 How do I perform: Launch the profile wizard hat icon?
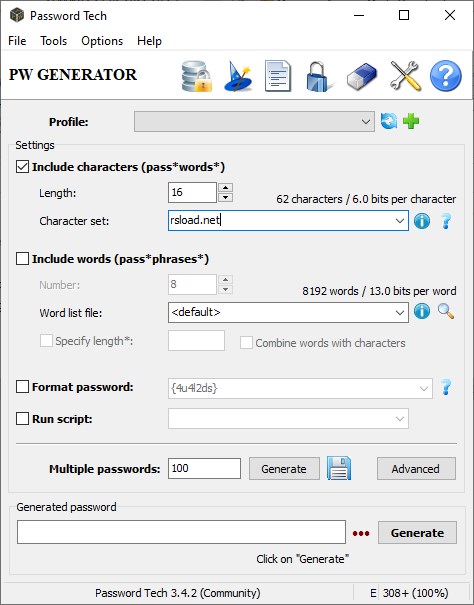[x=238, y=76]
